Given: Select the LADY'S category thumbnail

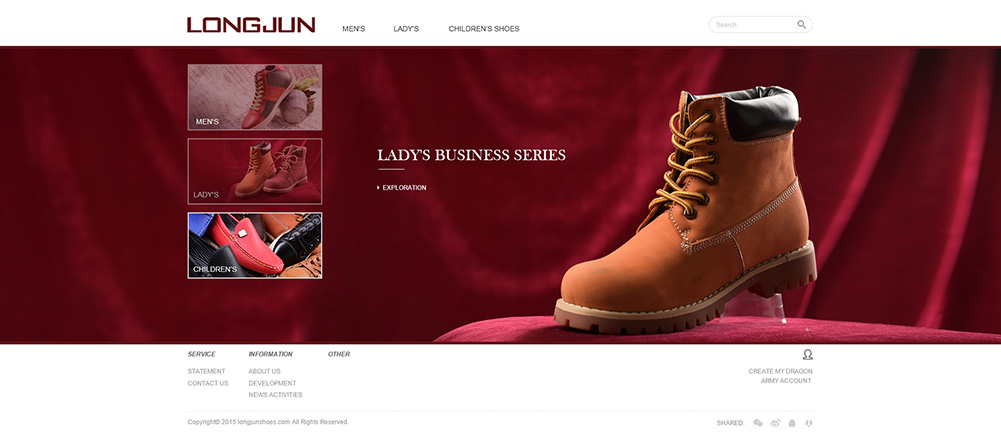Looking at the screenshot, I should [255, 171].
